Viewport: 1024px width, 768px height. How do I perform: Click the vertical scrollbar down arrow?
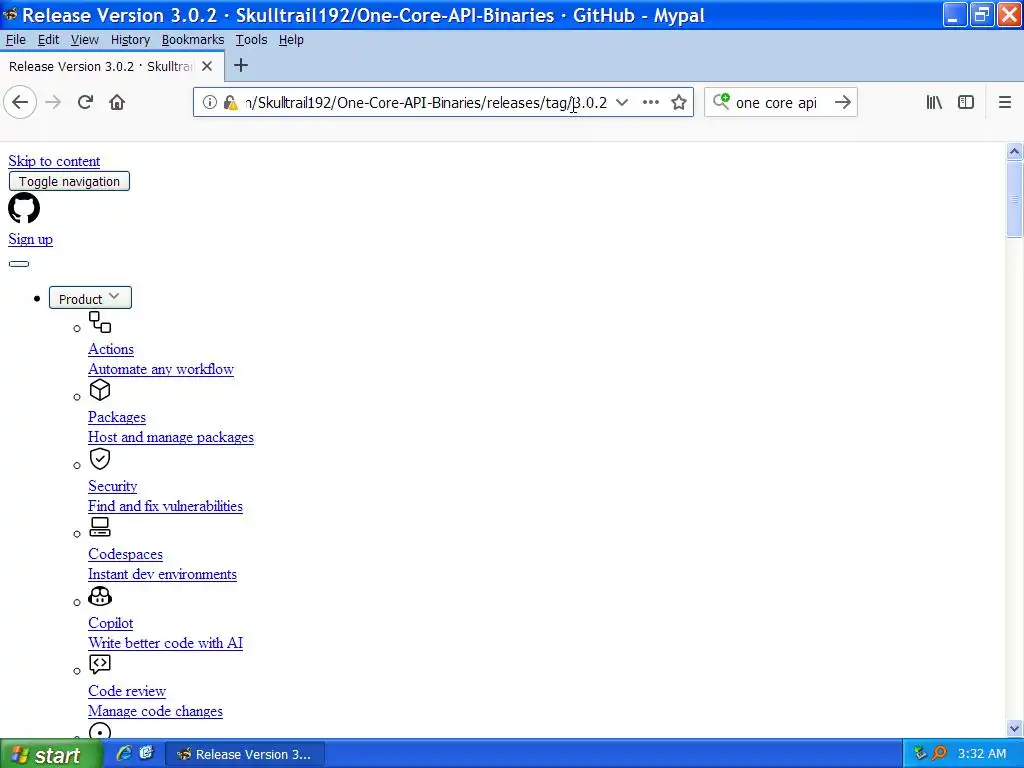[x=1014, y=728]
